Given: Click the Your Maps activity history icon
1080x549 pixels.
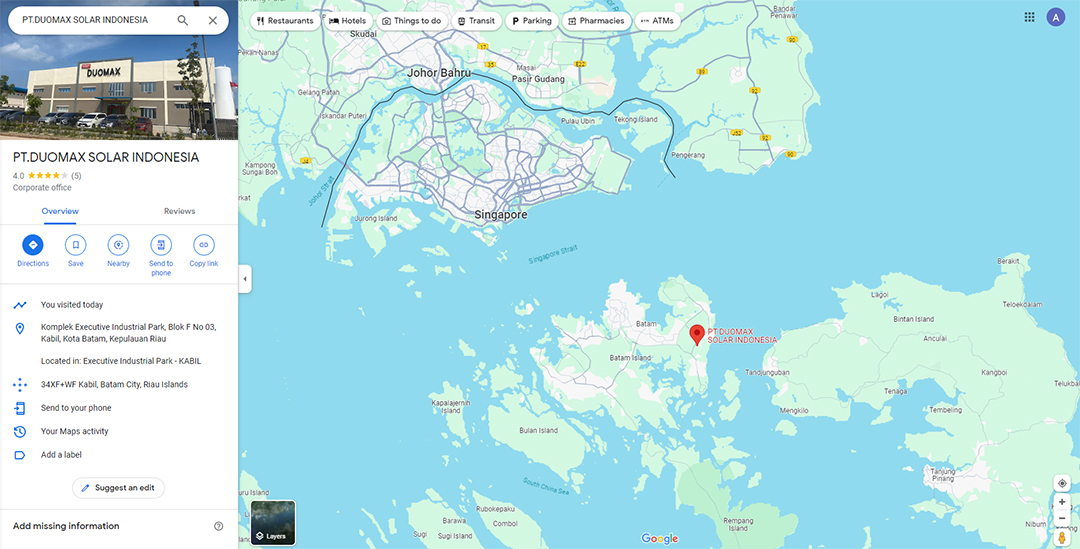Looking at the screenshot, I should 20,431.
